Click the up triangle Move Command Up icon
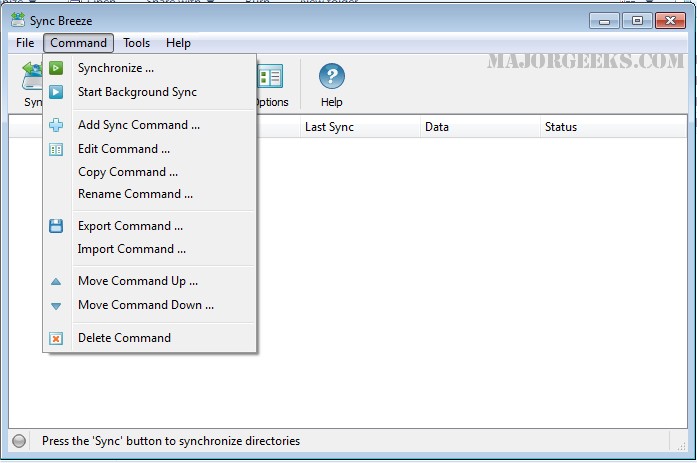The width and height of the screenshot is (697, 463). coord(56,281)
